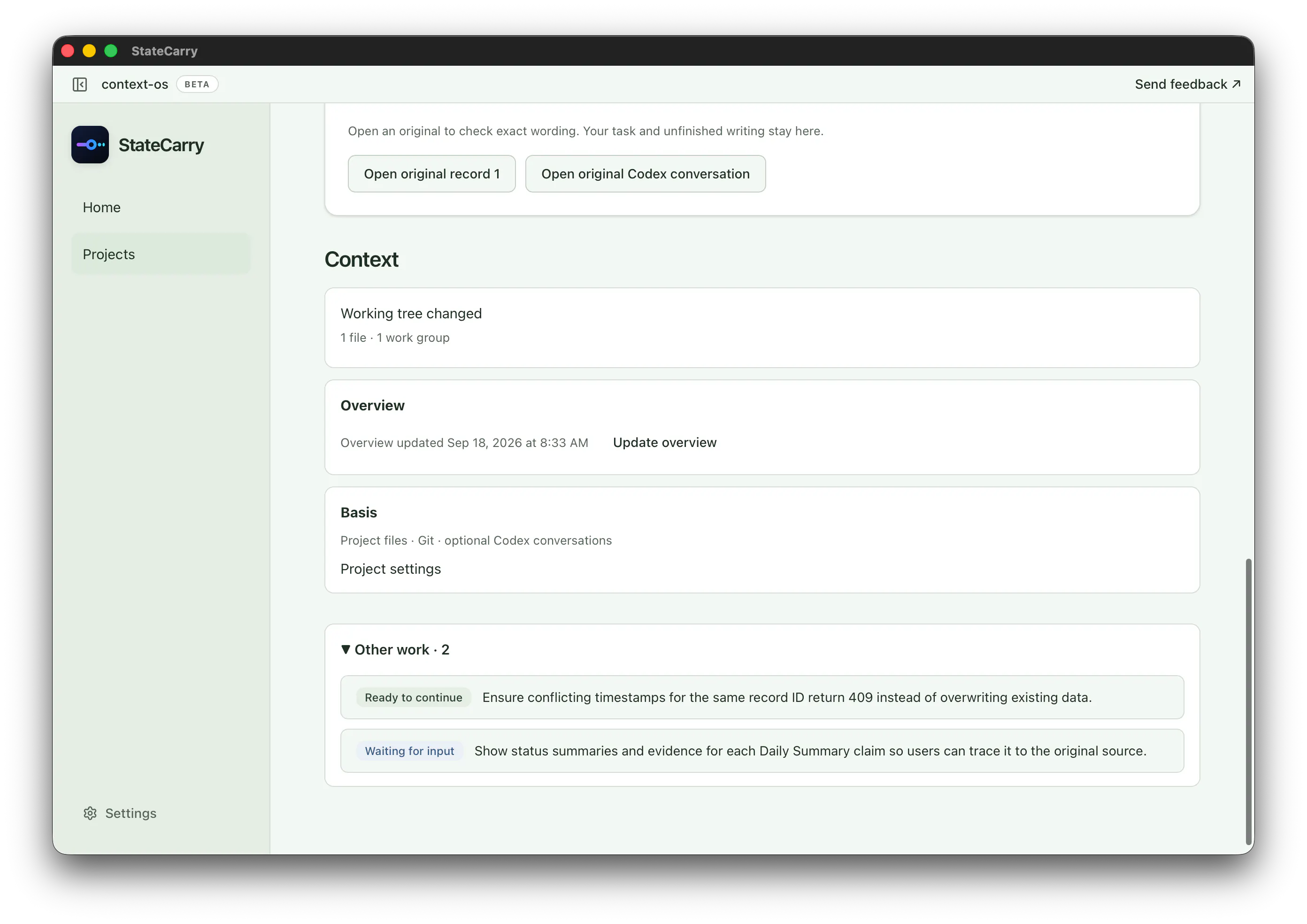Click the 'Overview updated Sep 18, 2026' text
The image size is (1307, 924).
pyautogui.click(x=464, y=442)
